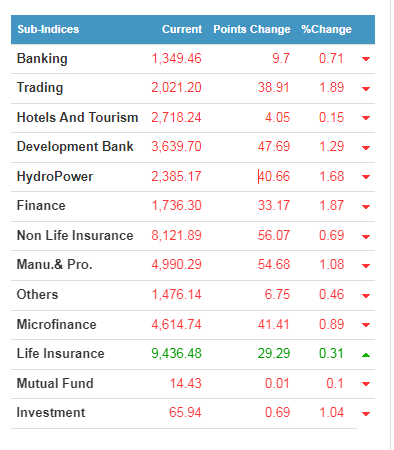
Task: Sort by the Sub-Indices column header
Action: [48, 29]
